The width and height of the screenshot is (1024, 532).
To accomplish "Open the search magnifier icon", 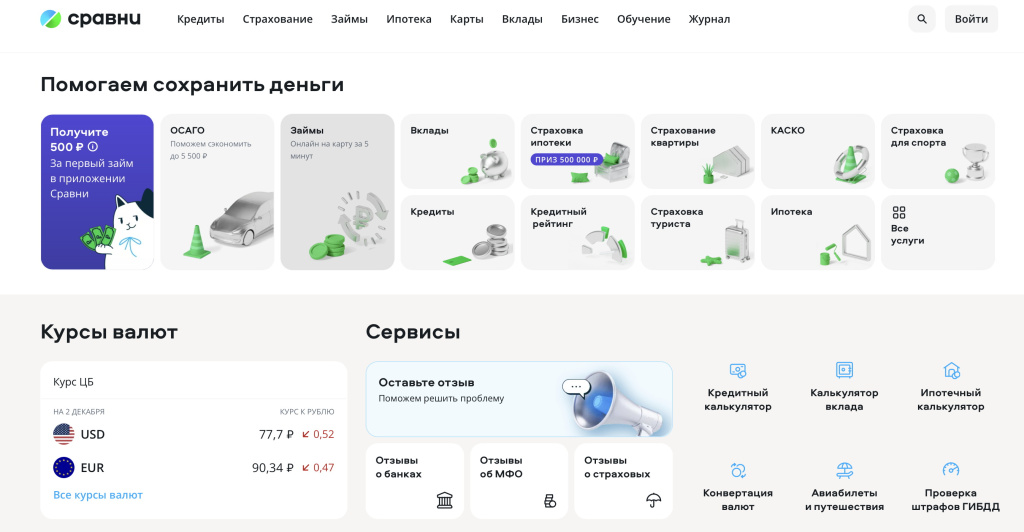I will click(x=921, y=19).
